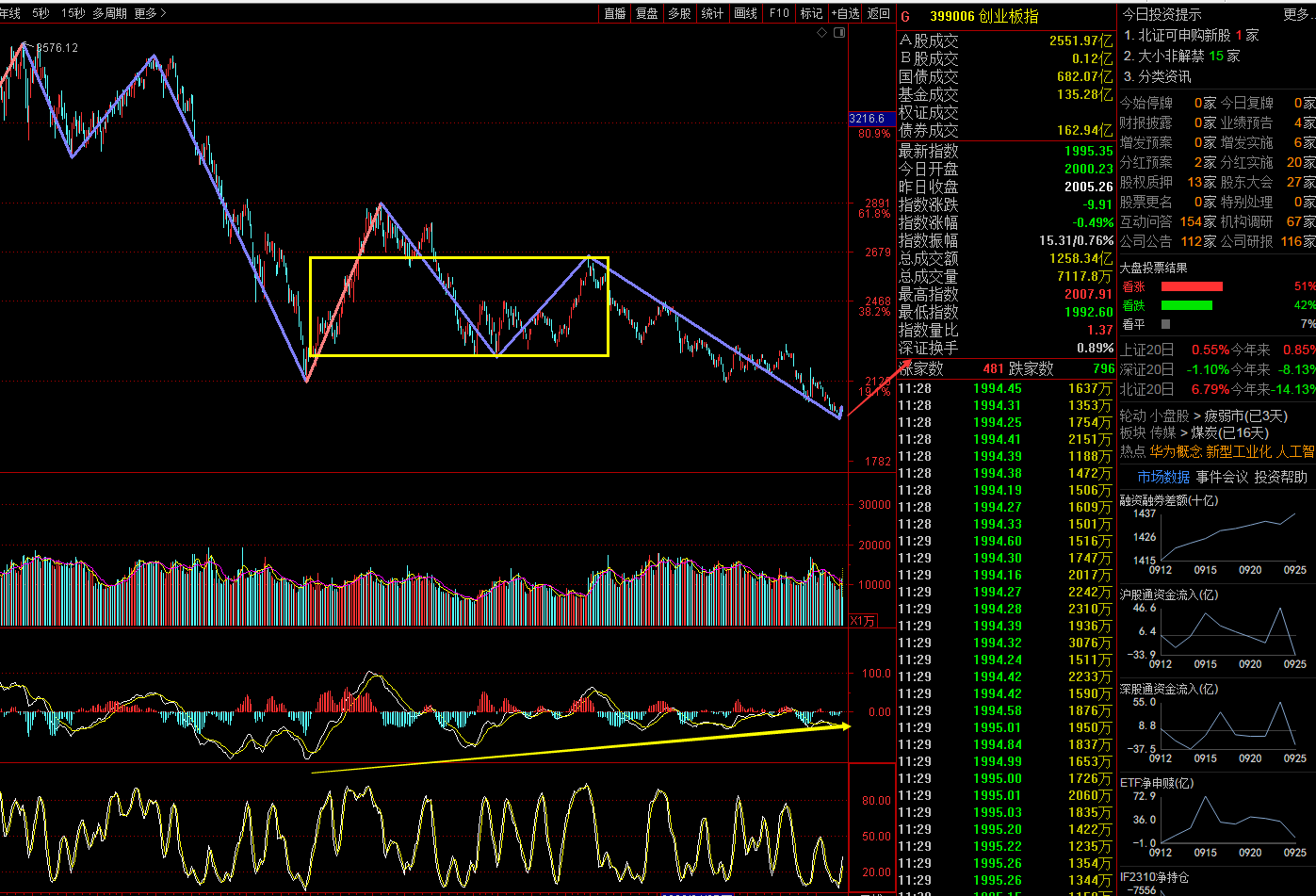Image resolution: width=1316 pixels, height=896 pixels.
Task: Open the 直播 live broadcast view
Action: [615, 13]
